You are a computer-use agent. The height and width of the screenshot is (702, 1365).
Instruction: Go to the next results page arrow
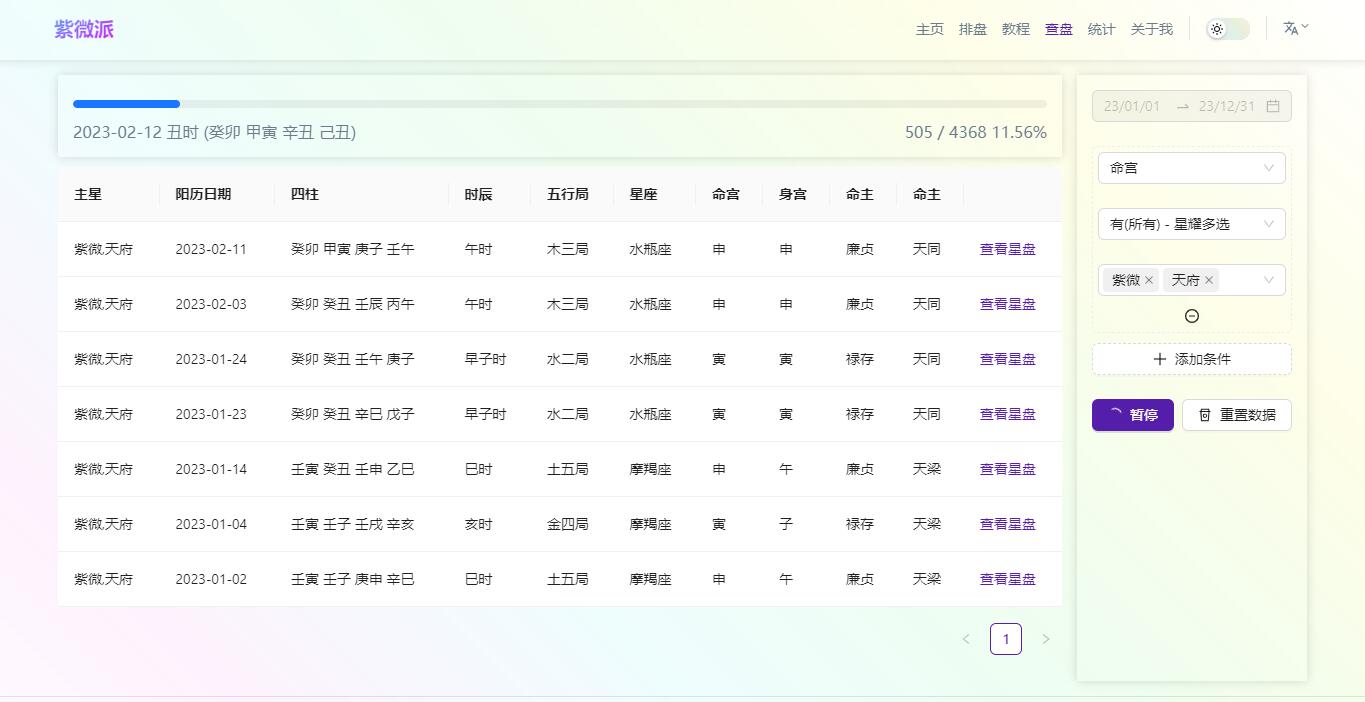click(1046, 639)
